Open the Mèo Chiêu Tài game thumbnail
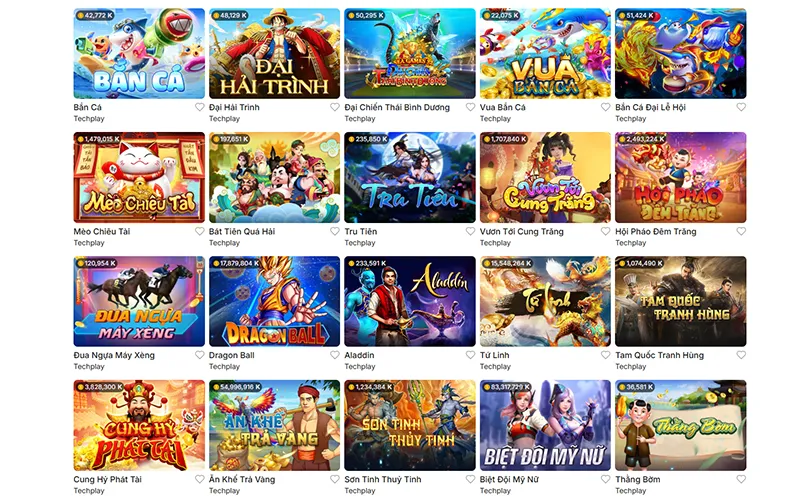This screenshot has height=500, width=800. [139, 178]
